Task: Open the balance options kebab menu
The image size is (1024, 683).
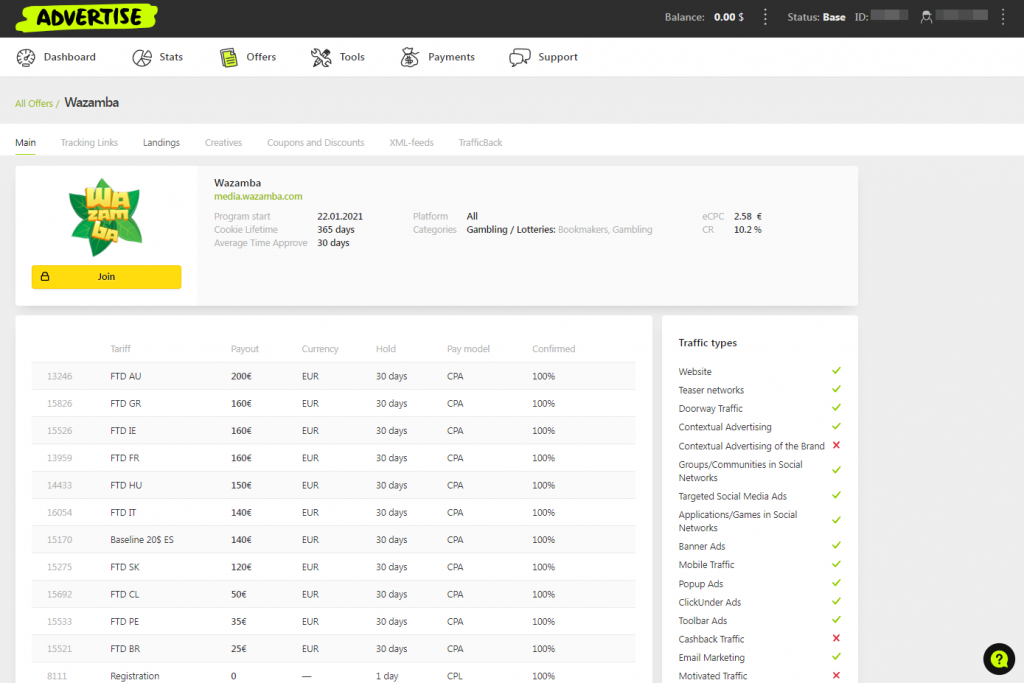Action: point(765,17)
